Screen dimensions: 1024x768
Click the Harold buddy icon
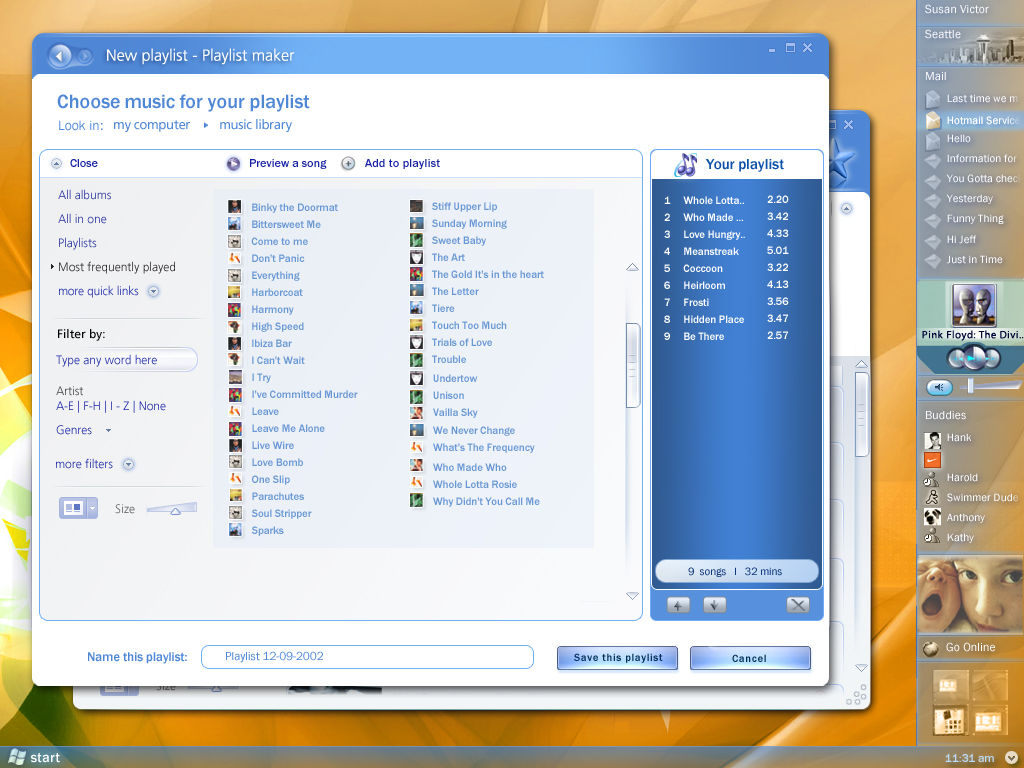[x=932, y=479]
